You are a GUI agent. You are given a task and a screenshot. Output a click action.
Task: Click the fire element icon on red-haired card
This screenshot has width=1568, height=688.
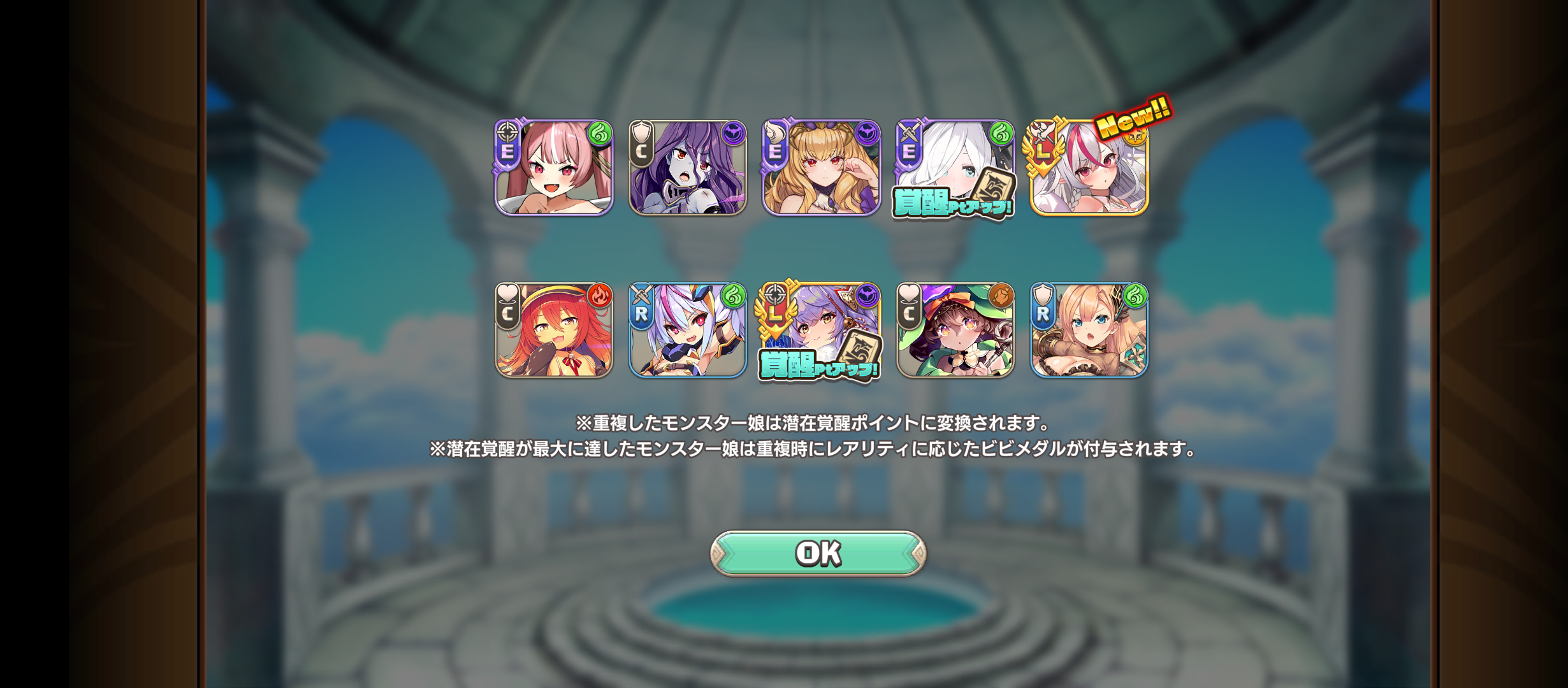[599, 296]
